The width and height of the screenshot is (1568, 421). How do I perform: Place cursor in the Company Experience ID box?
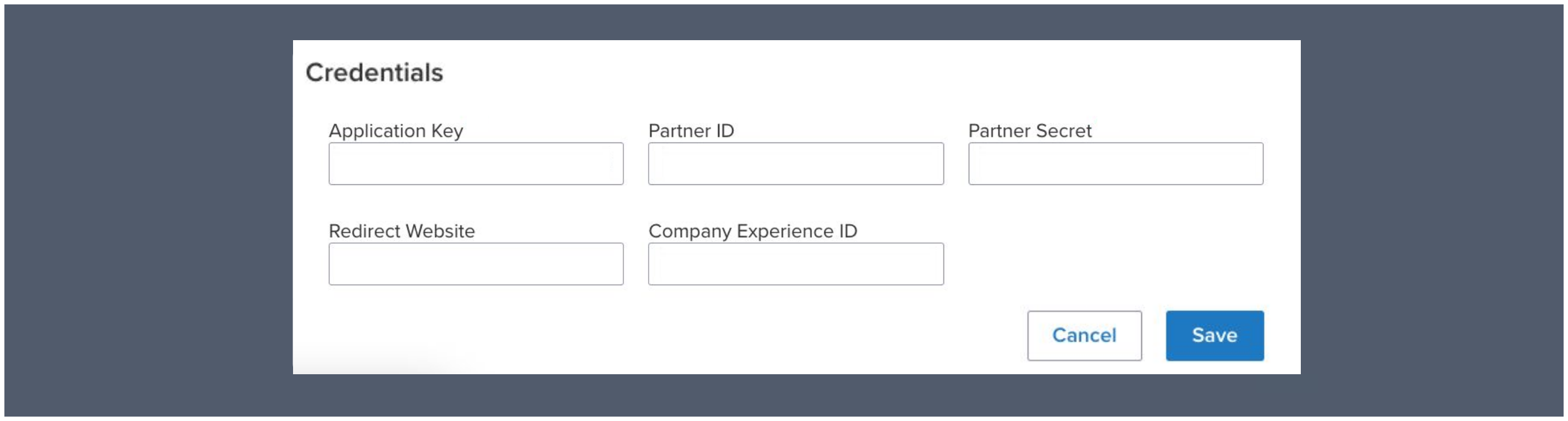point(795,263)
